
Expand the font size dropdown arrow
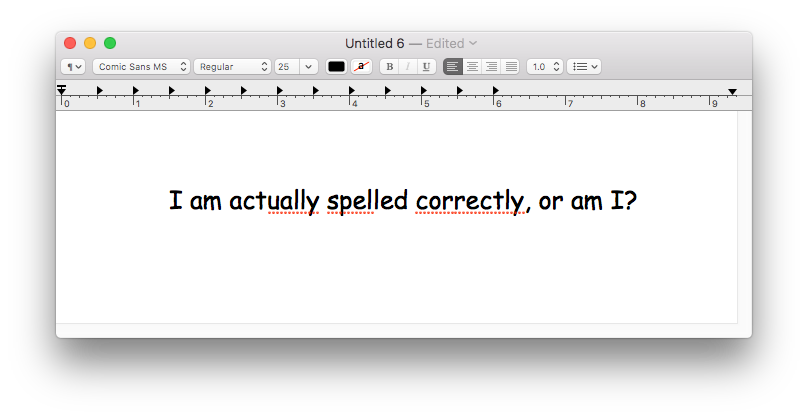[308, 66]
